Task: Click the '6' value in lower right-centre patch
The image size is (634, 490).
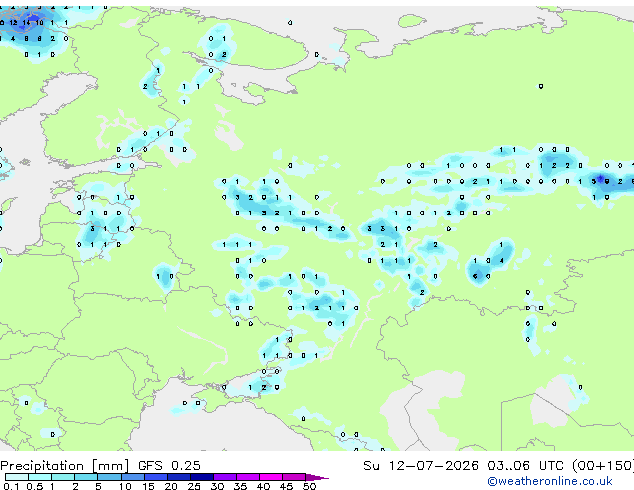Action: 475,277
